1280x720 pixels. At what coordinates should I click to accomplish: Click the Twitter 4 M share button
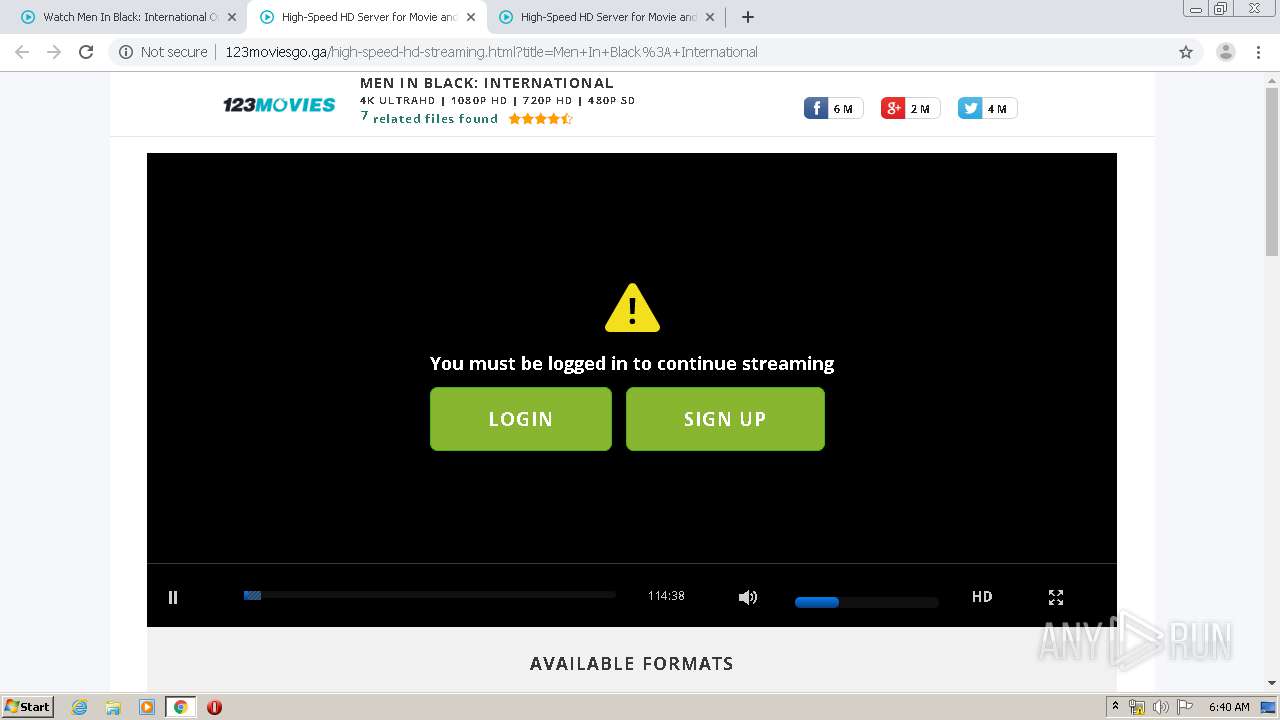(988, 108)
